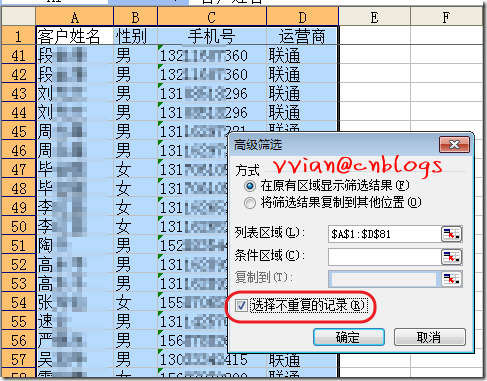
Task: Click the 男 cell in row 51
Action: 135,245
